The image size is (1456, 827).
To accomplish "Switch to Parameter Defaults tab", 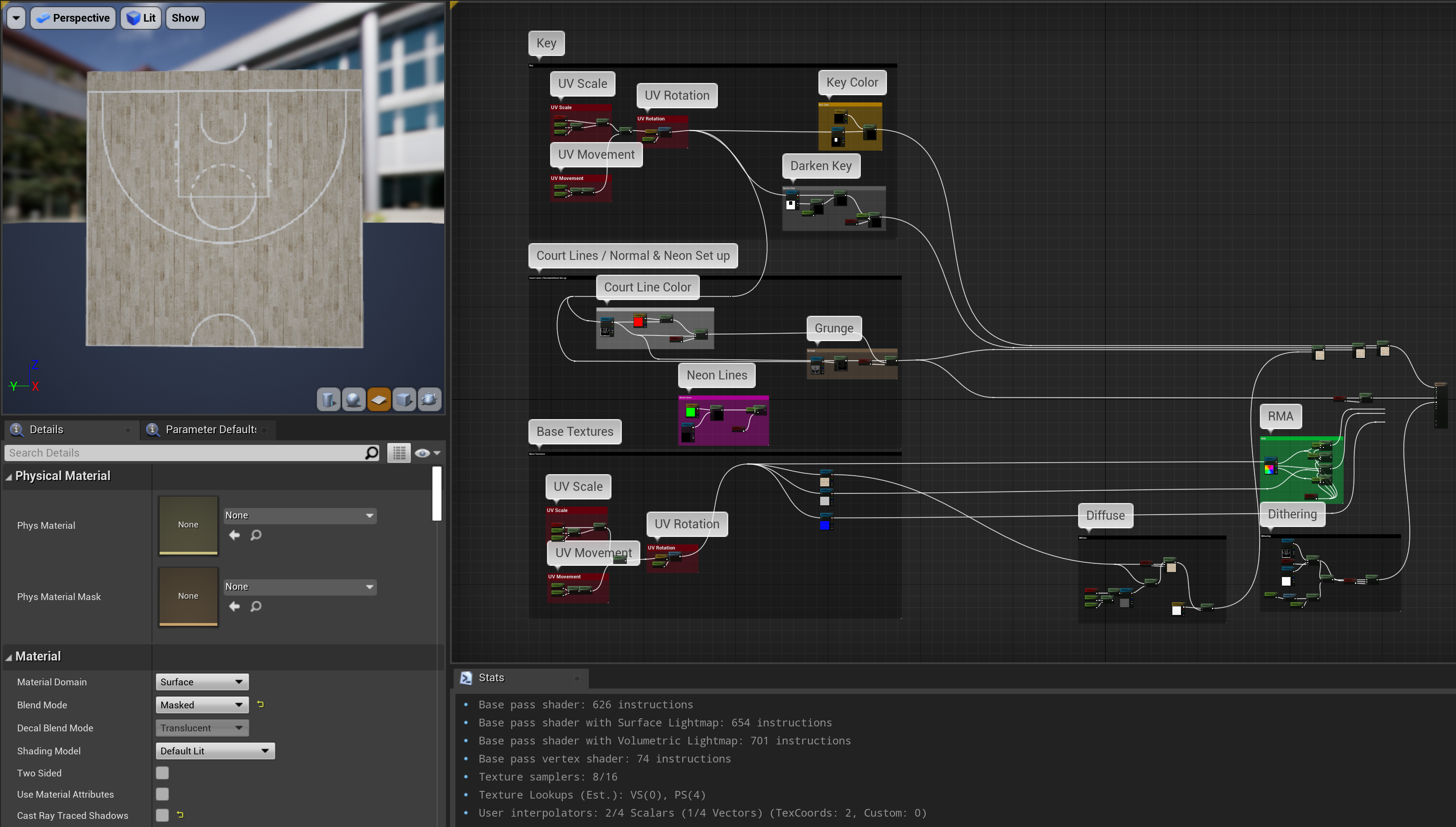I will pyautogui.click(x=210, y=430).
